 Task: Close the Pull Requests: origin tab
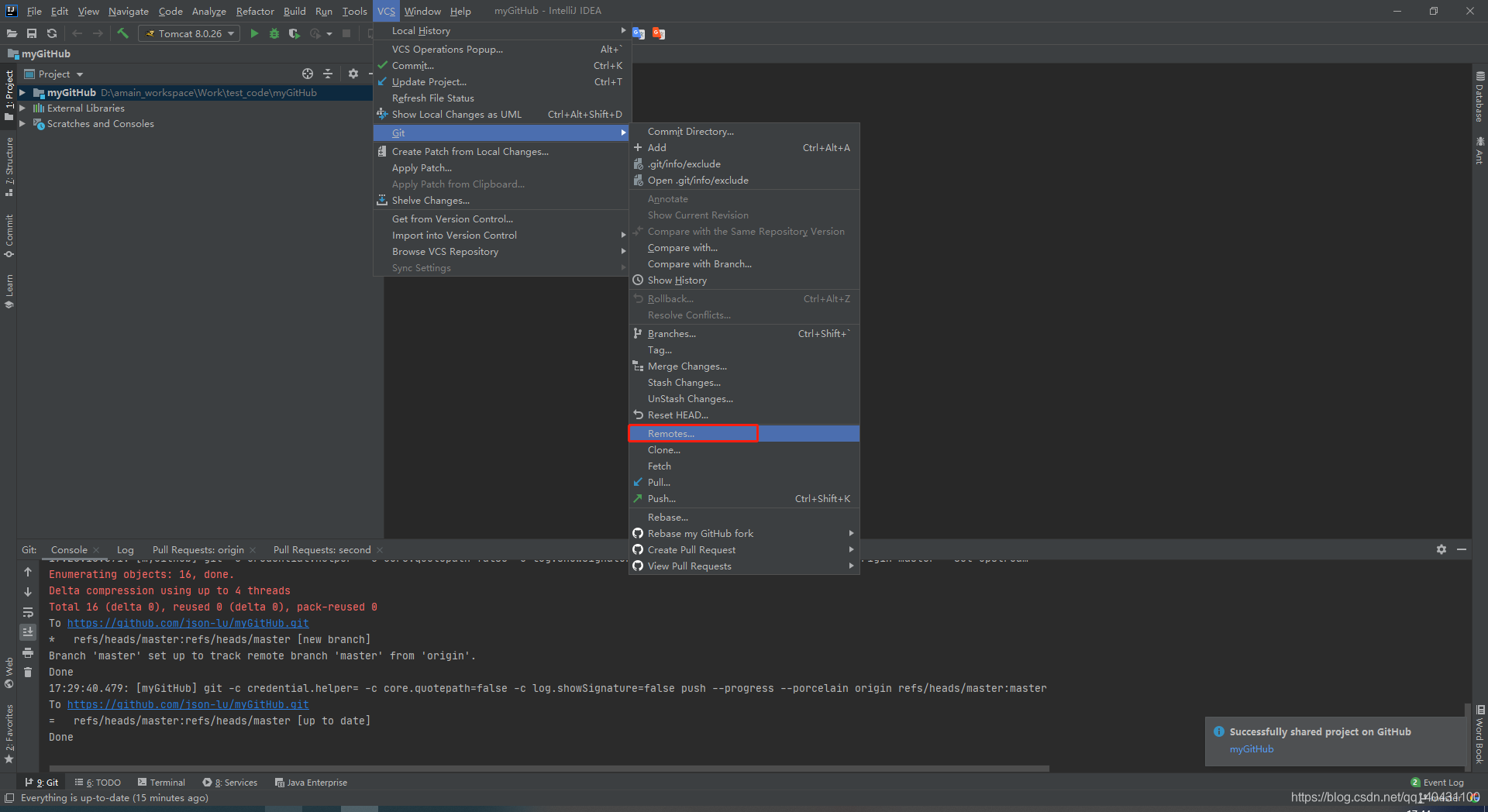[253, 550]
